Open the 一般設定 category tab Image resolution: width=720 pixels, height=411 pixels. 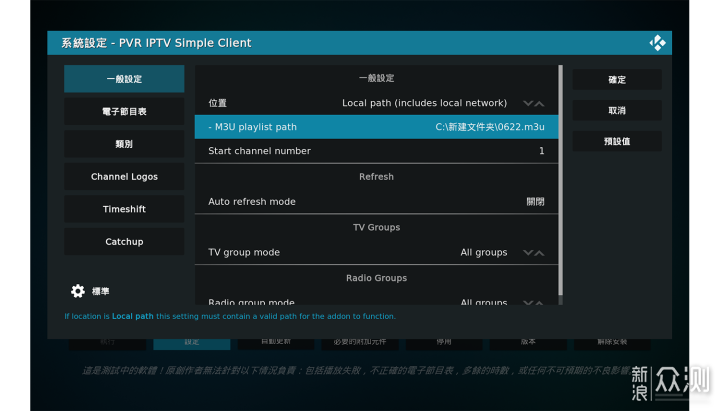point(124,79)
